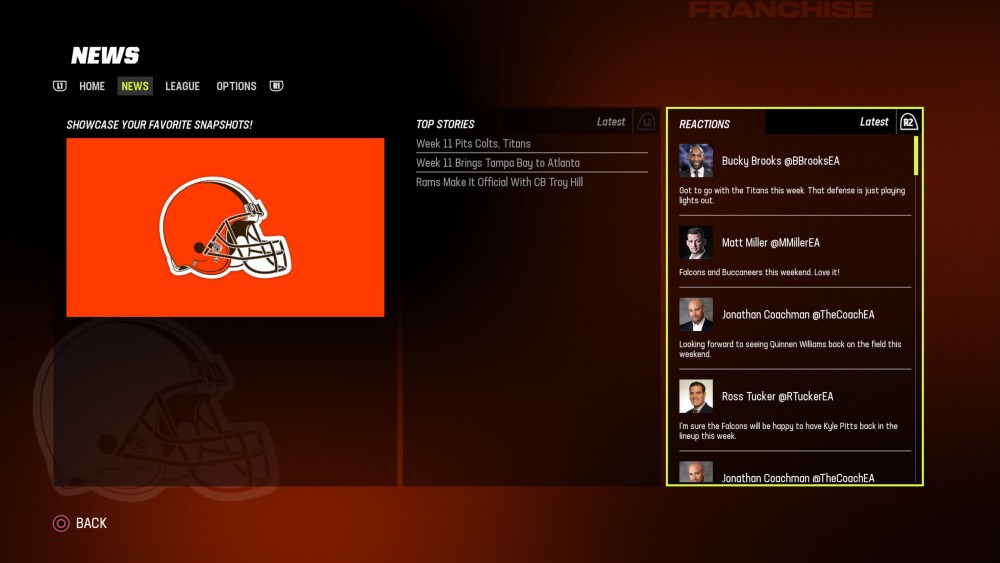Toggle Latest filter in Top Stories
The width and height of the screenshot is (1000, 563).
tap(611, 122)
